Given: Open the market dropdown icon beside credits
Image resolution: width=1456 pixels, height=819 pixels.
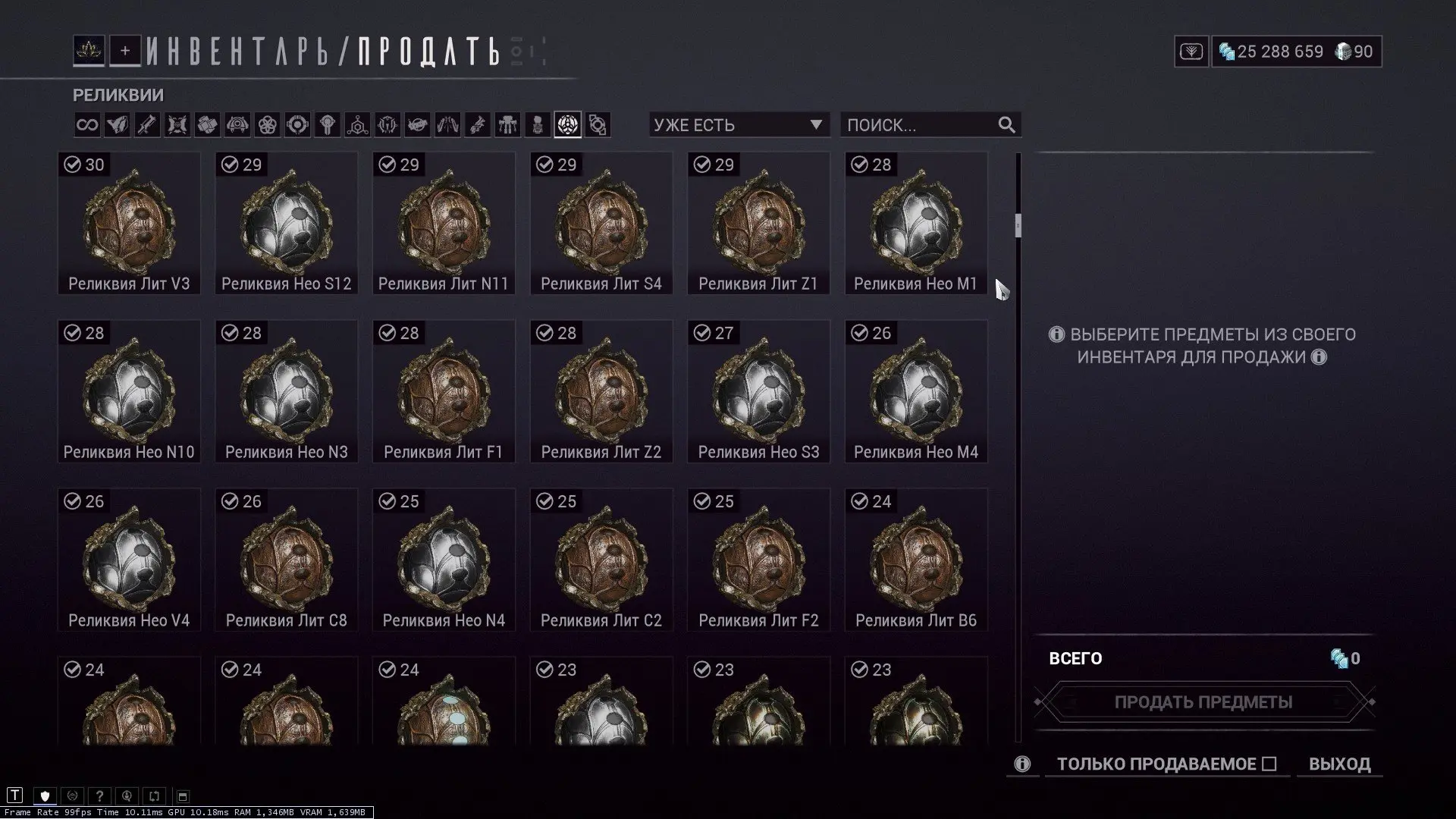Looking at the screenshot, I should click(1191, 52).
